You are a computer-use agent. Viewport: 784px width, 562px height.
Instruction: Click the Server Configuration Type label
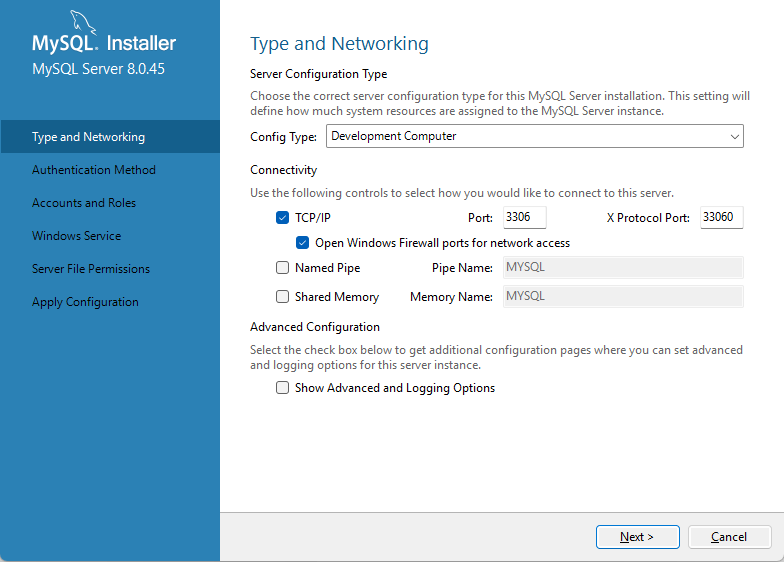pyautogui.click(x=318, y=74)
